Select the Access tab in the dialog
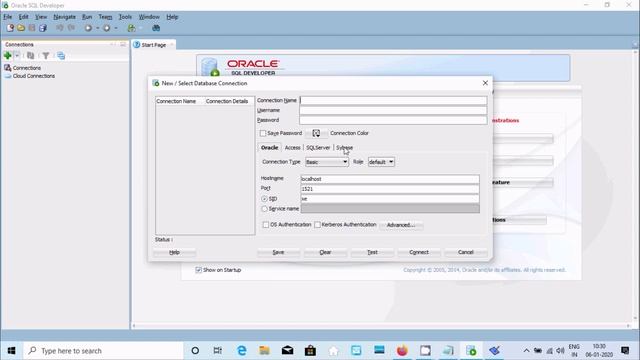640x360 pixels. pyautogui.click(x=292, y=147)
